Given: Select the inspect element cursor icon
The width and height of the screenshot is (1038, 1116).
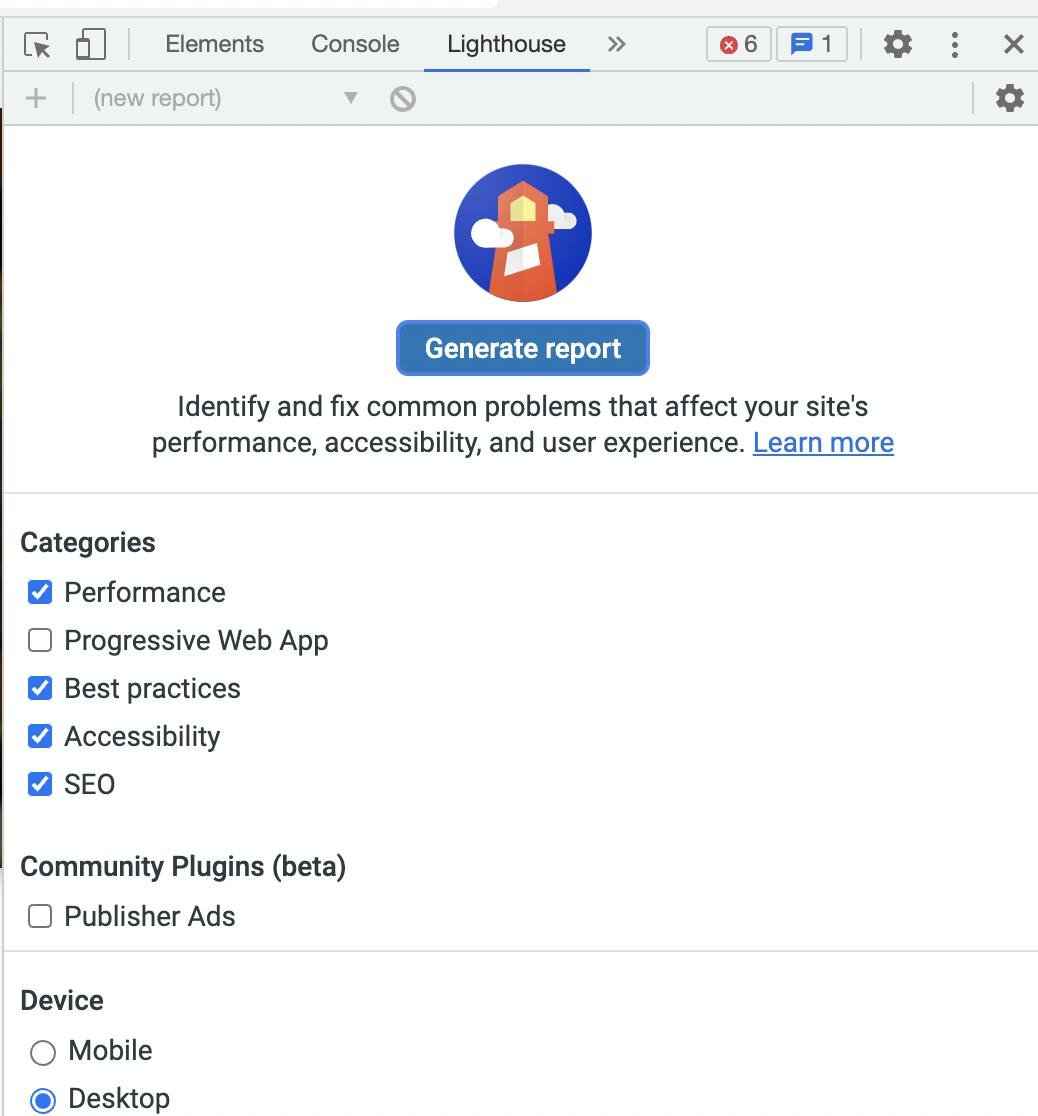Looking at the screenshot, I should click(x=35, y=44).
